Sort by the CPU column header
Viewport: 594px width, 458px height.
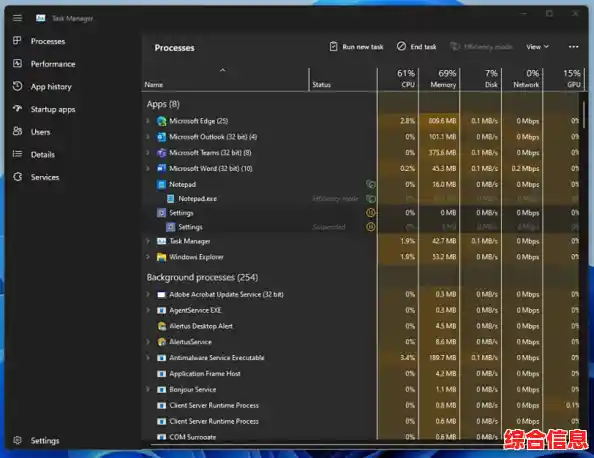click(x=398, y=79)
